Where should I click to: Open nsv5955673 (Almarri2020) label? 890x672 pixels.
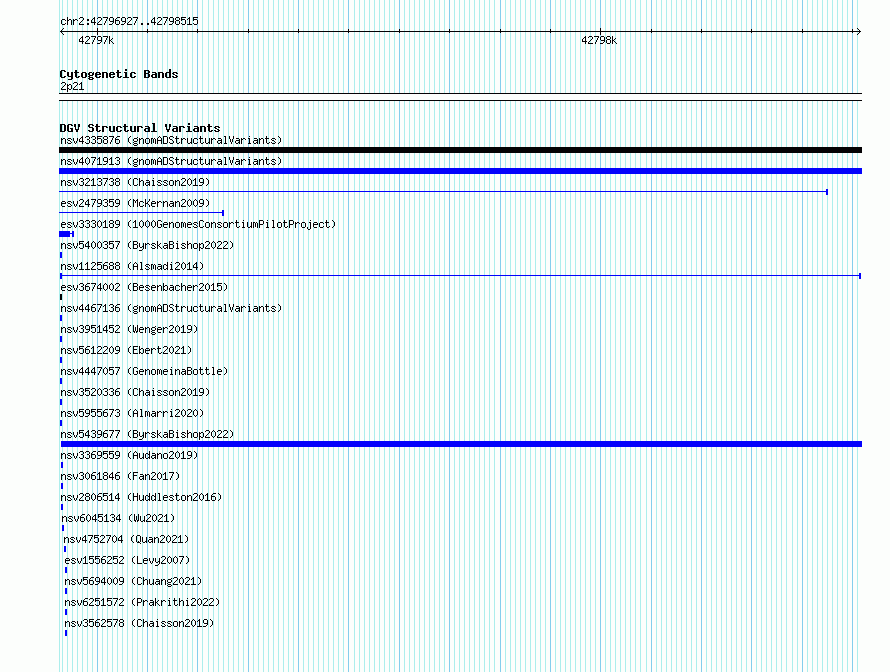tap(132, 413)
